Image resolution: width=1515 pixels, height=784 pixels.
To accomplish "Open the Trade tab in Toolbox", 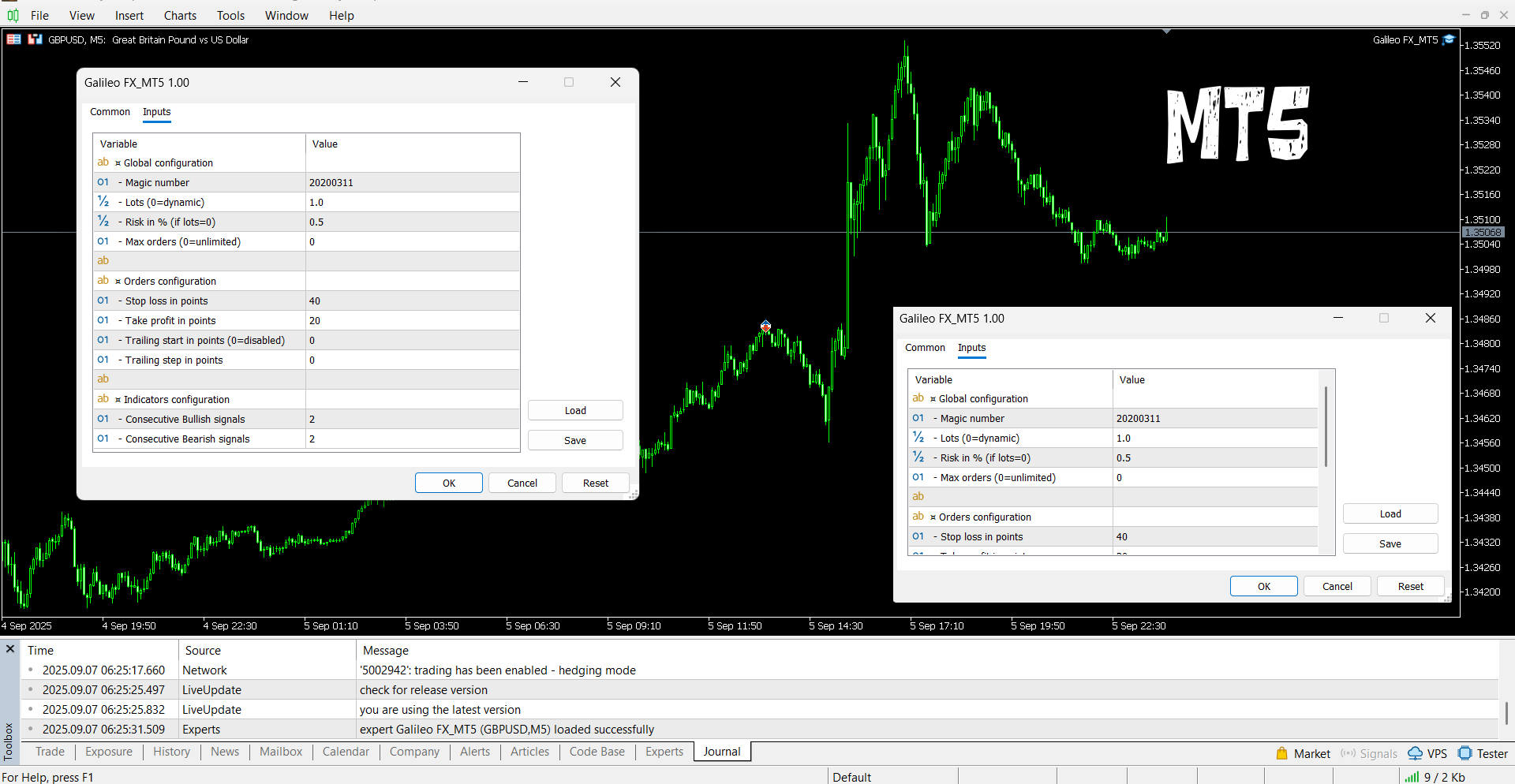I will (x=50, y=752).
